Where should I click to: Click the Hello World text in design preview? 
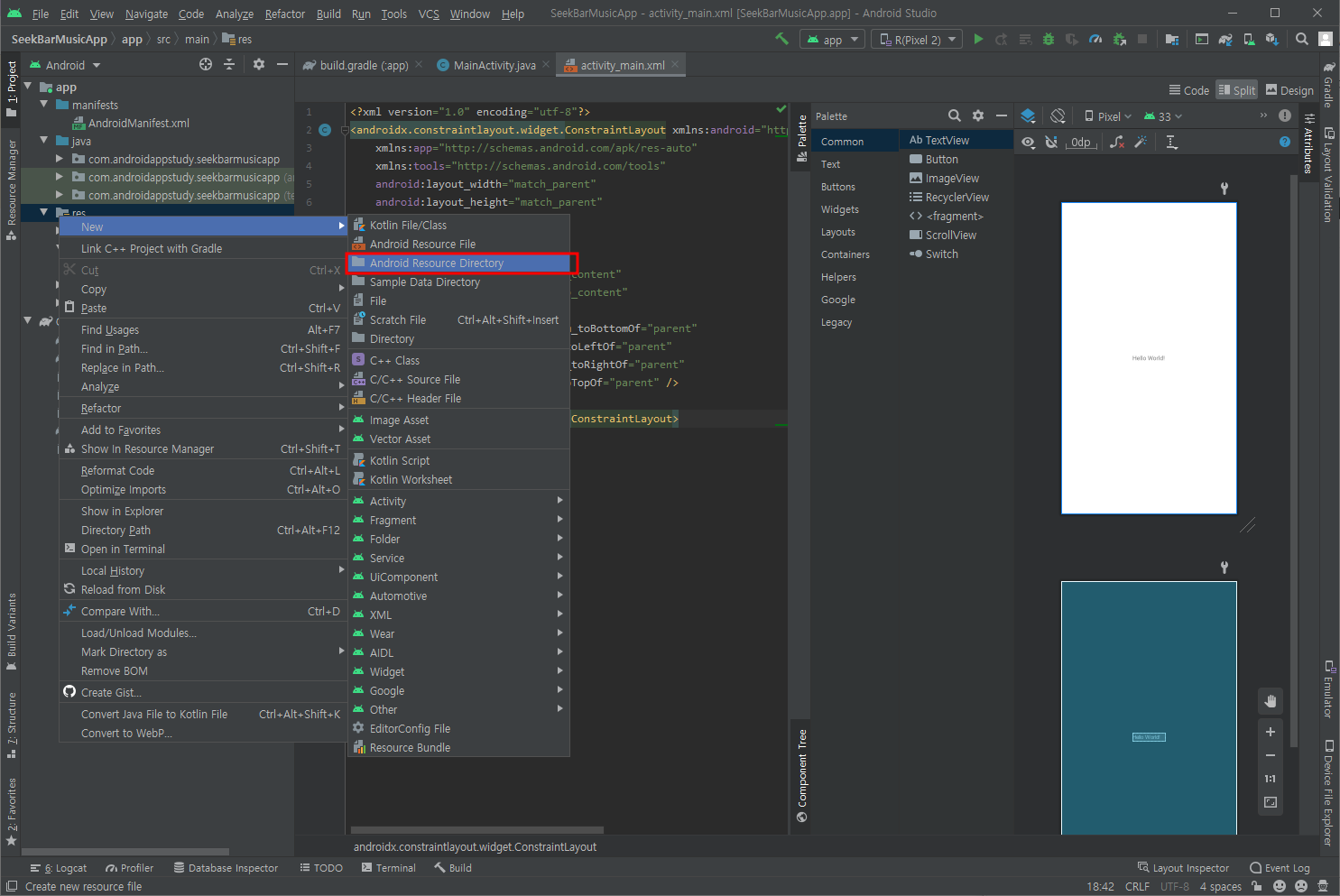[1149, 358]
